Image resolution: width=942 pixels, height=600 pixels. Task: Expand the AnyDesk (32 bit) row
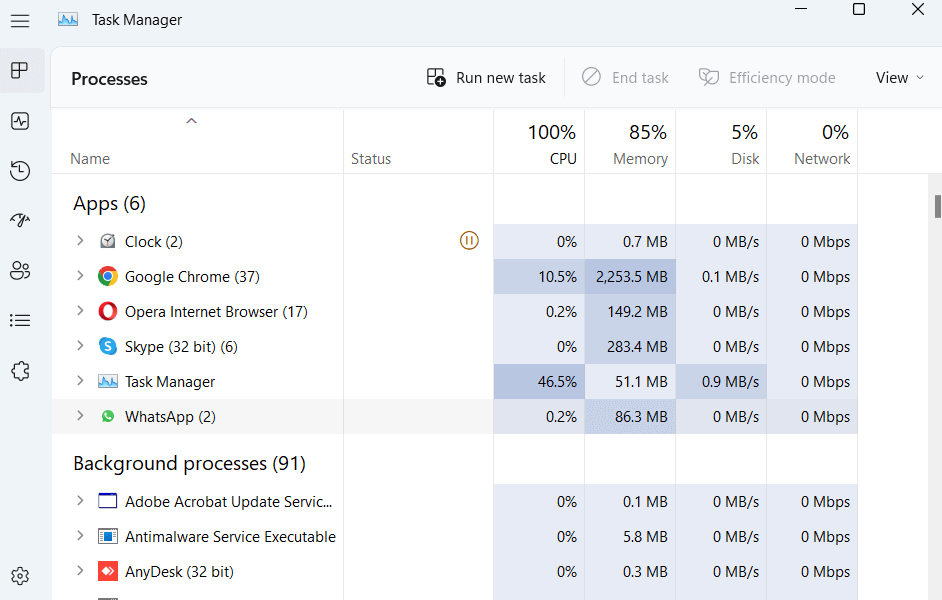(x=80, y=570)
